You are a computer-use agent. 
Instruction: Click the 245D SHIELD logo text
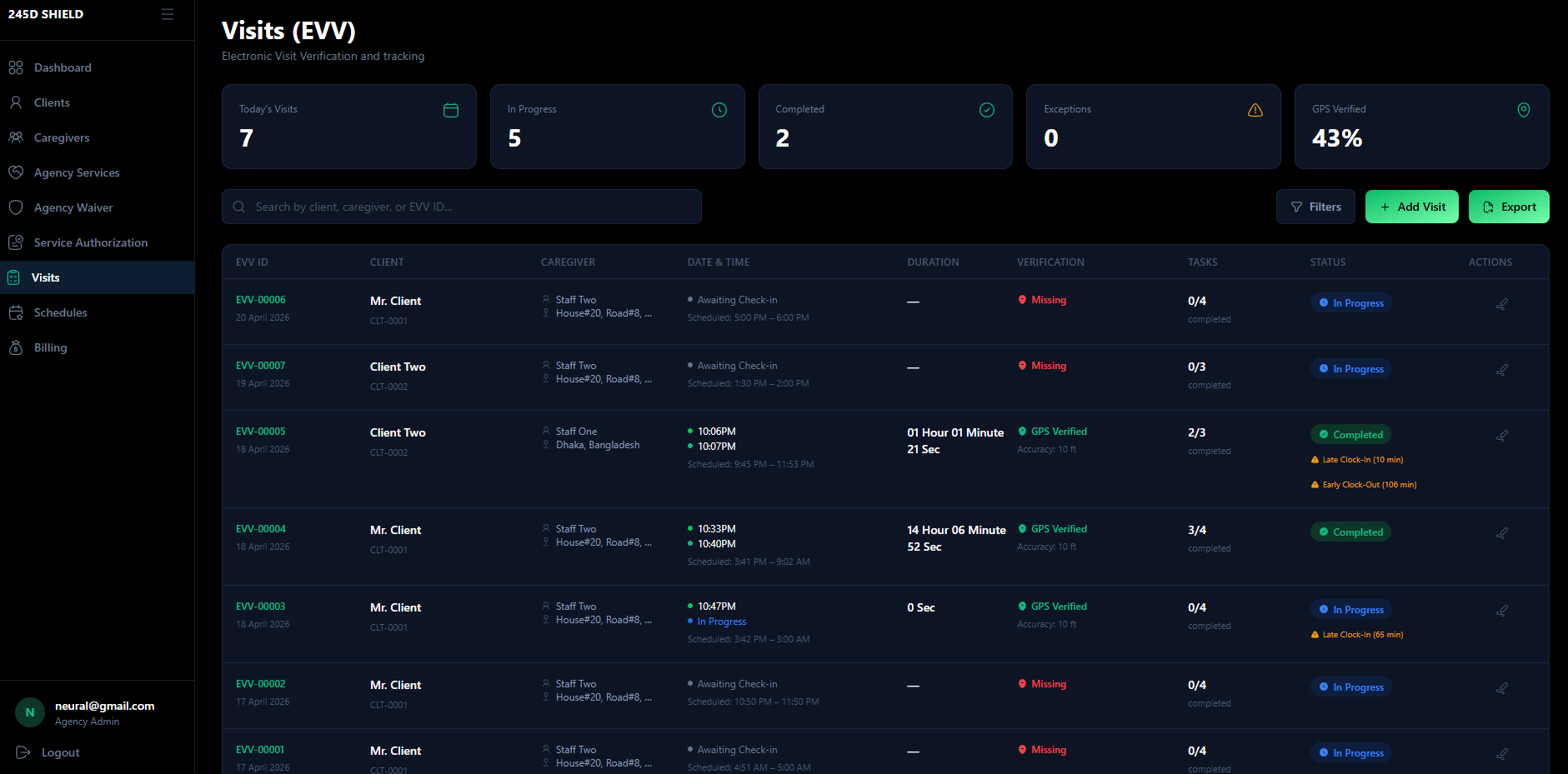click(46, 14)
